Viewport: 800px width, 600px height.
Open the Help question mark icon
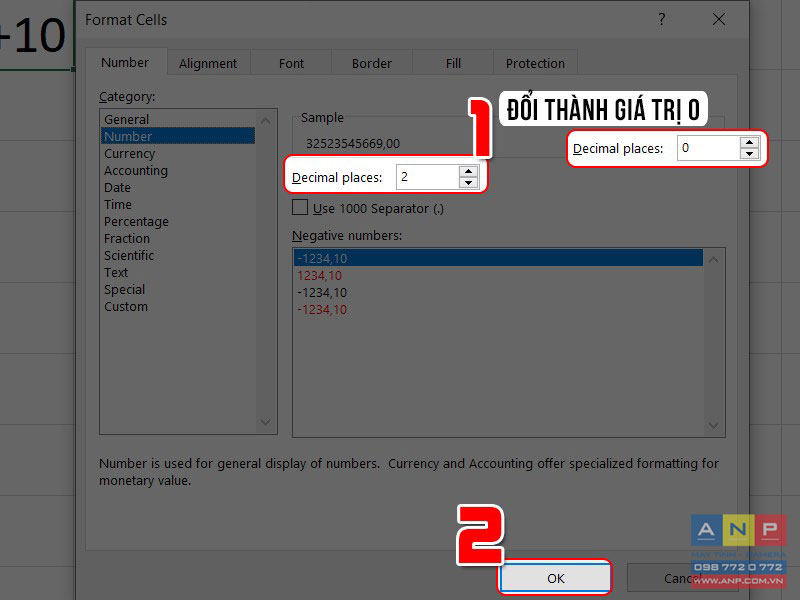click(661, 19)
